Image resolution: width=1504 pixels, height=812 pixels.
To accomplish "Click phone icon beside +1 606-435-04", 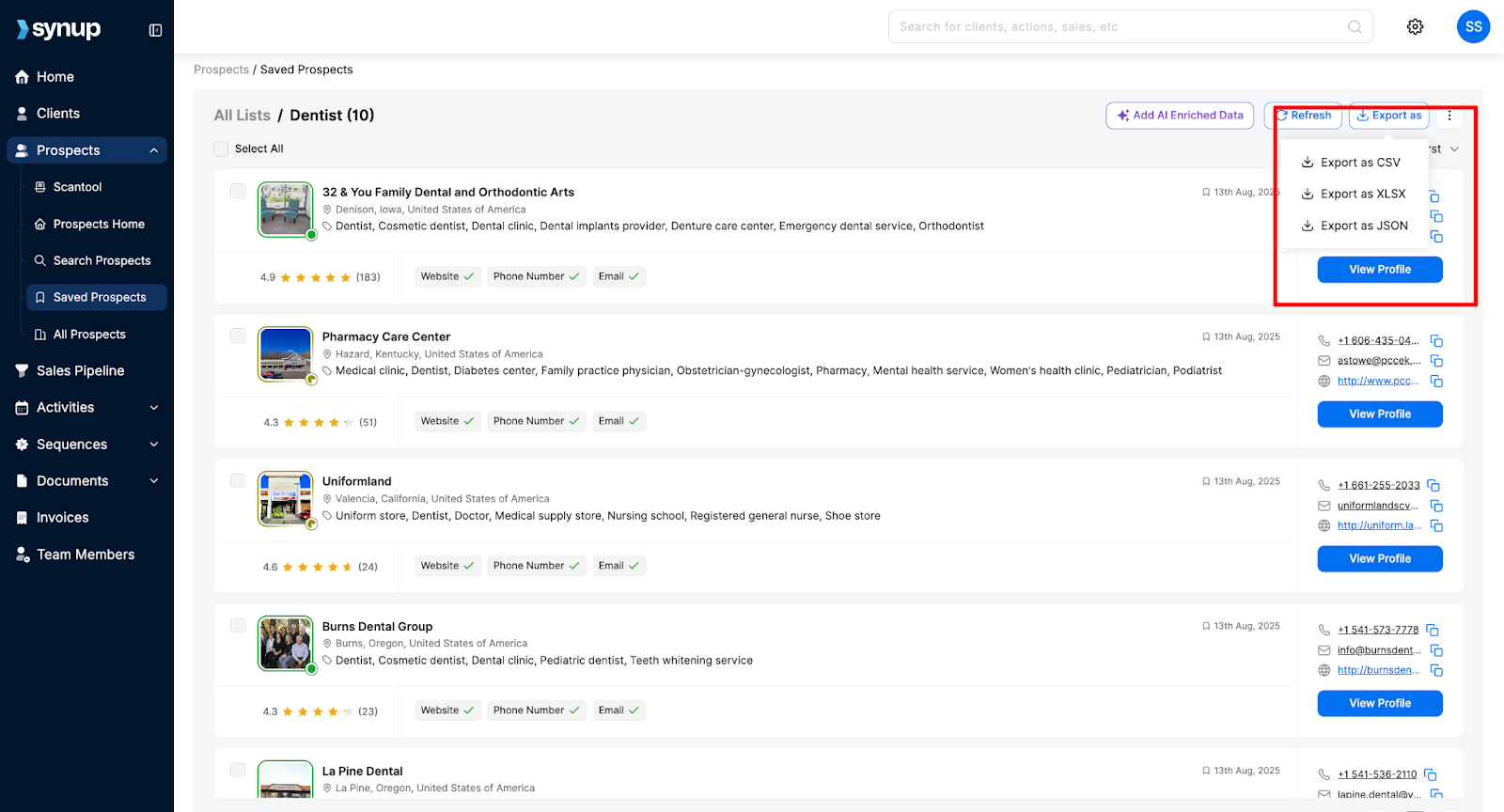I will tap(1324, 341).
